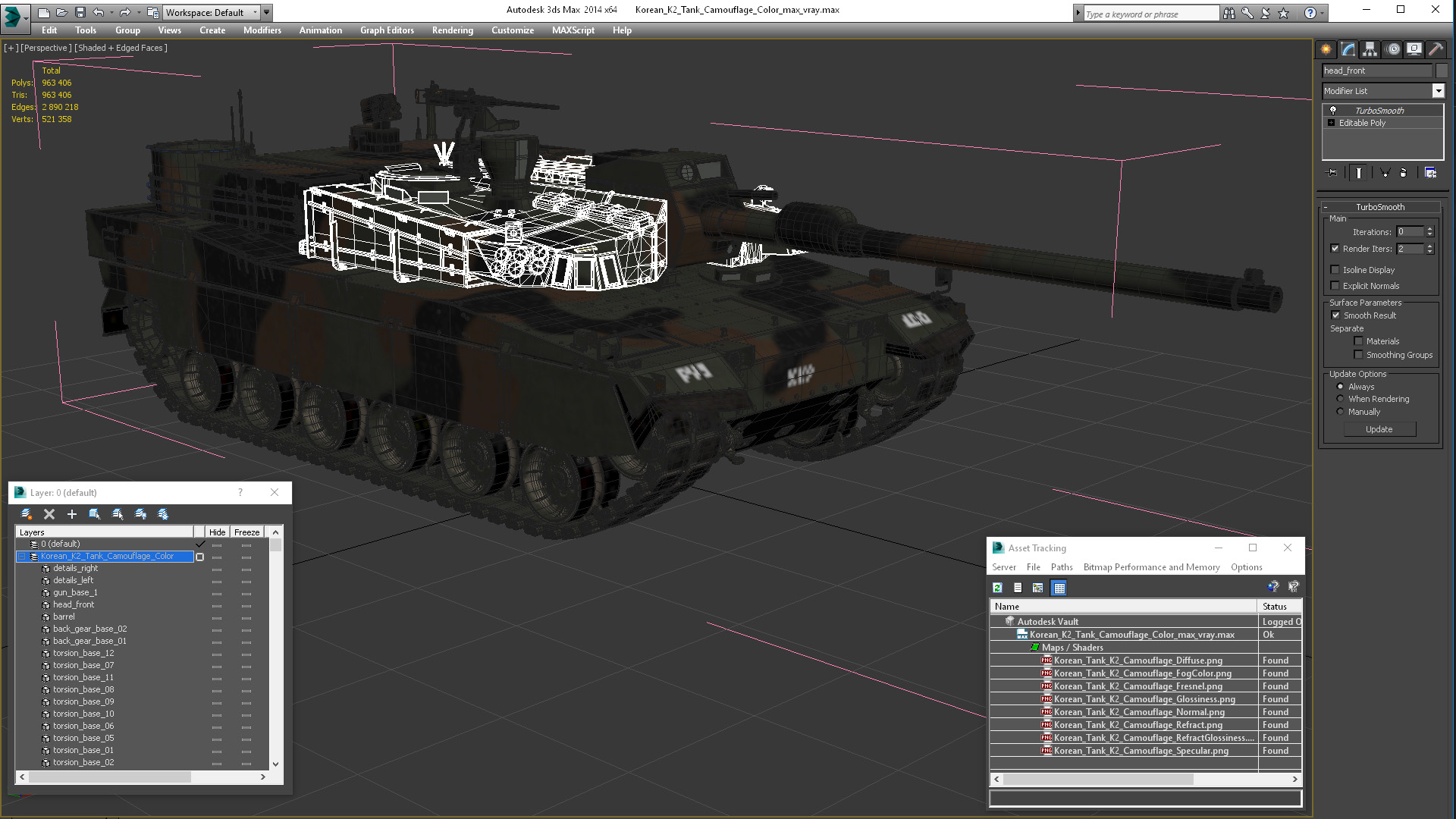Click the Perspective viewport label
Viewport: 1456px width, 819px height.
pyautogui.click(x=46, y=48)
